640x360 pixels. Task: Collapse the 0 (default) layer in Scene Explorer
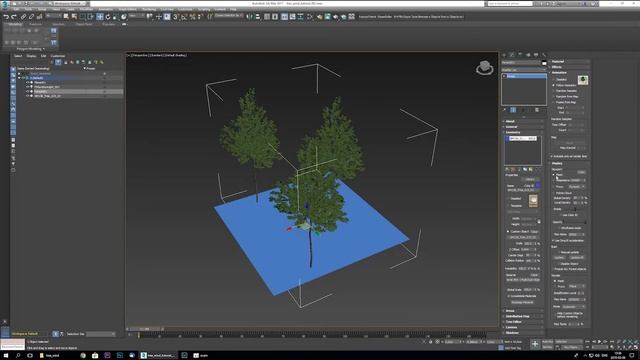click(19, 78)
